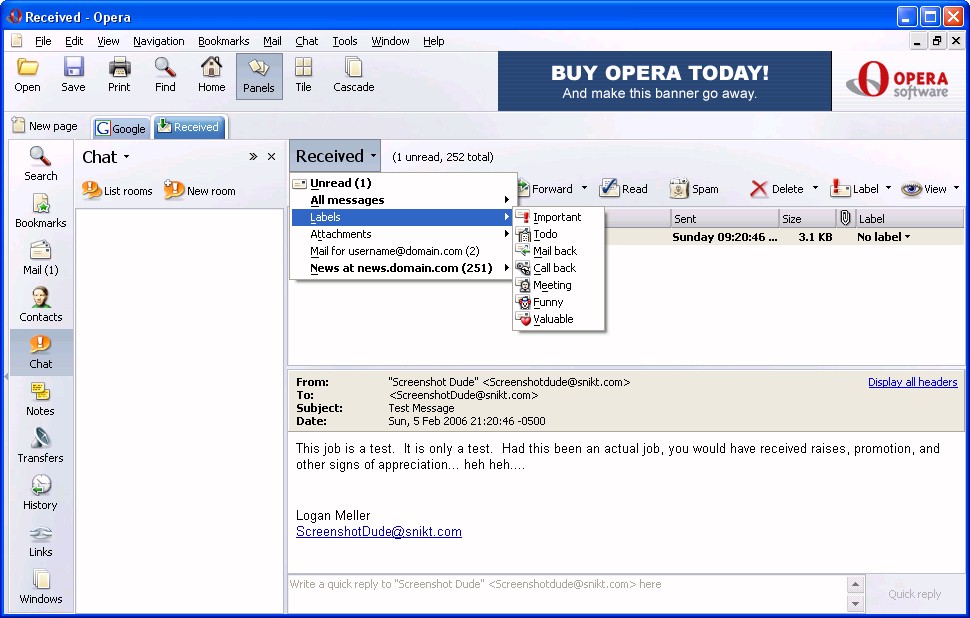Select Unread (1) in the menu
This screenshot has width=970, height=618.
[403, 183]
